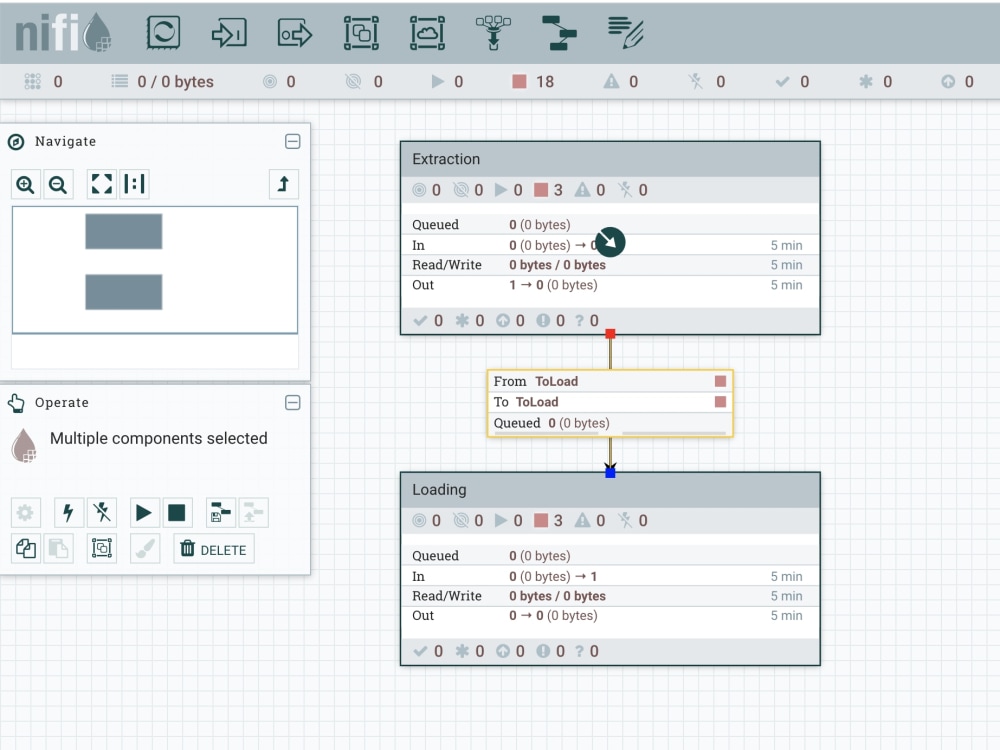Viewport: 1000px width, 750px height.
Task: Enable selected components with the lightning icon
Action: 68,512
